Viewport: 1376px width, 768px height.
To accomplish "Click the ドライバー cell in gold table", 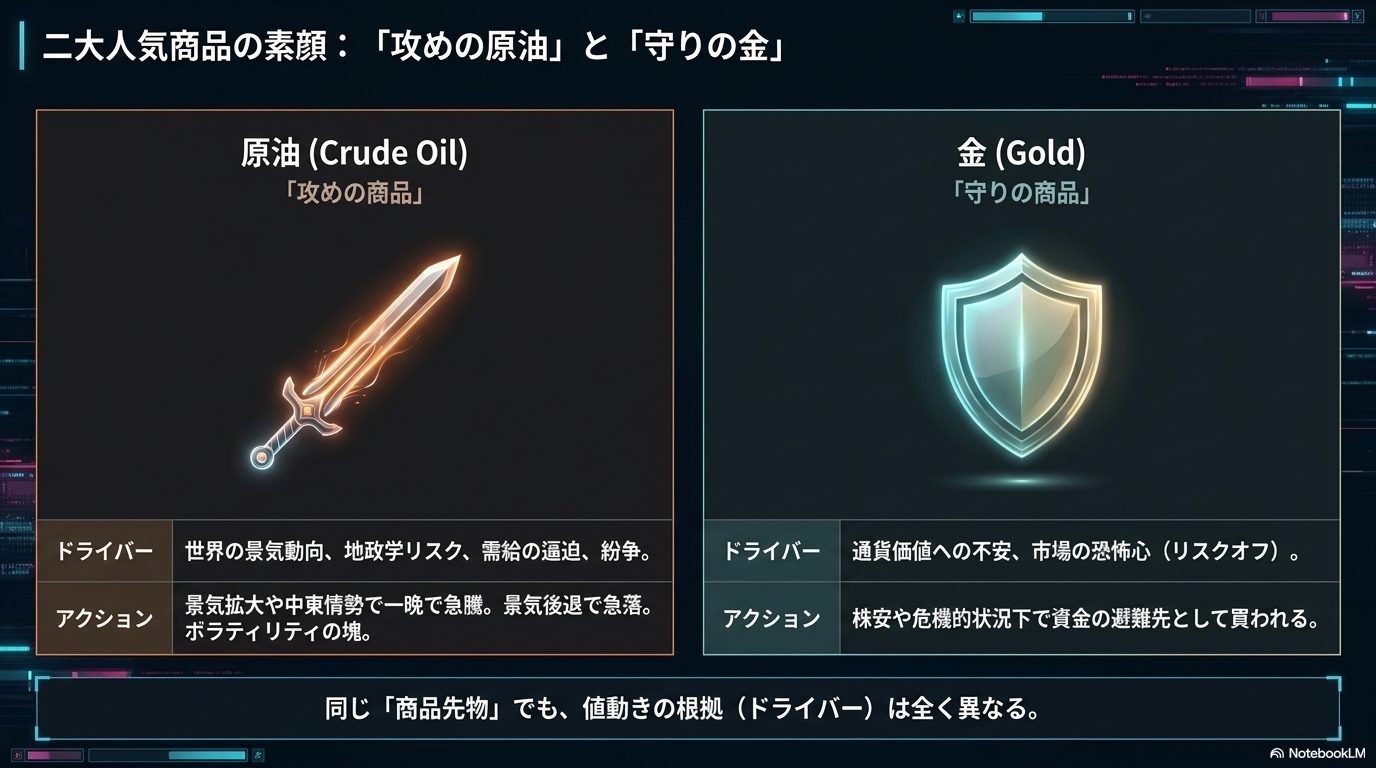I will [772, 551].
